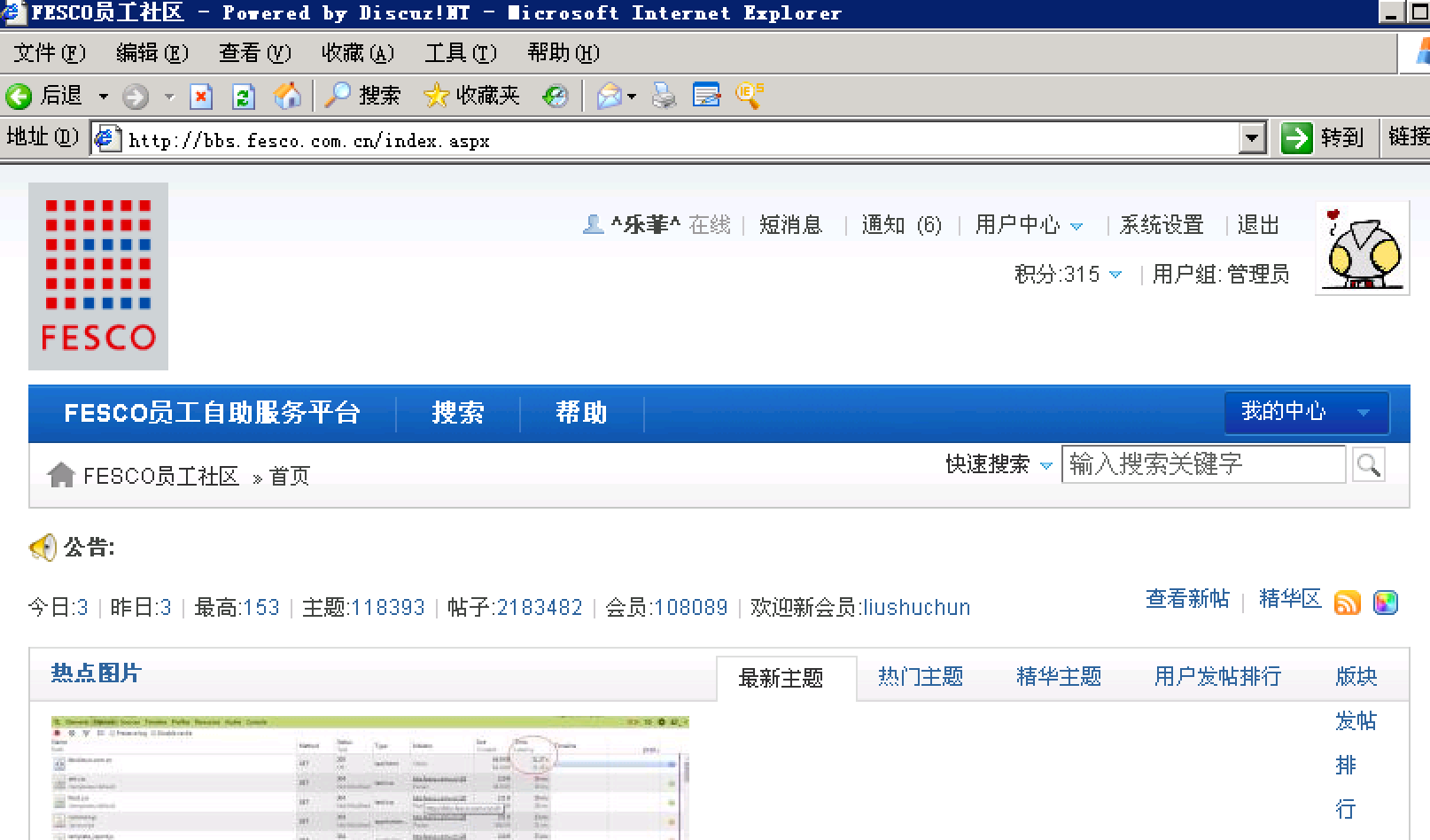Open the 文件(F) menu

click(x=50, y=53)
